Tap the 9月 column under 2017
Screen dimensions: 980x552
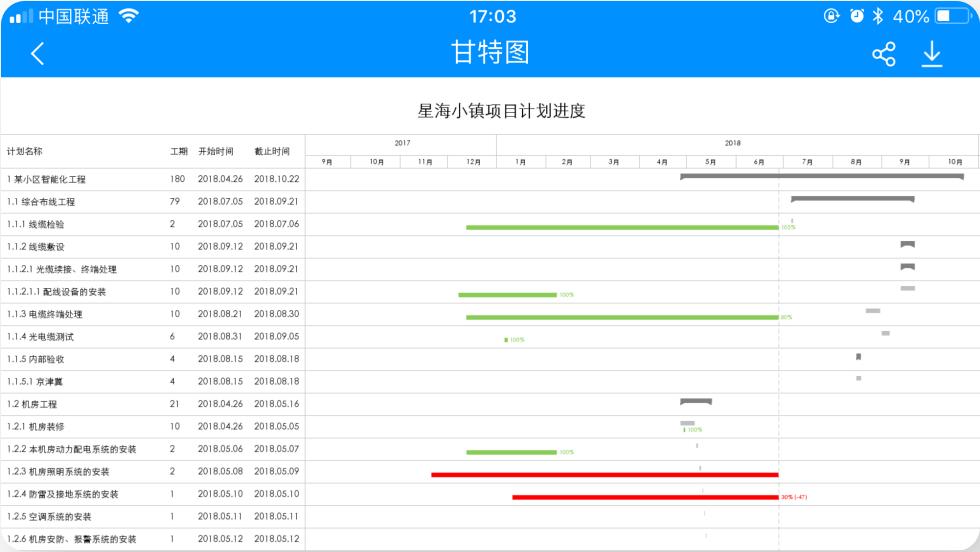point(327,162)
